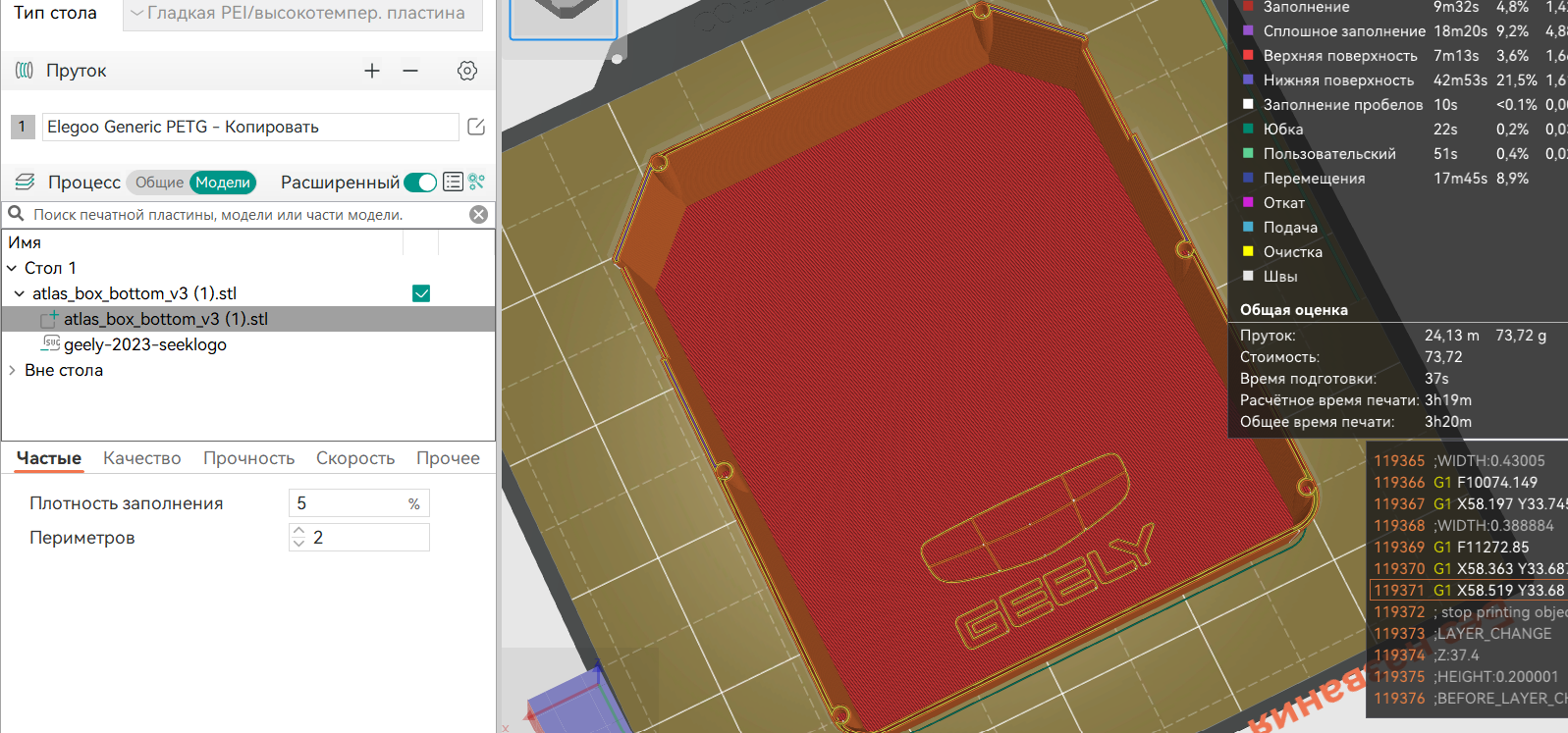Select the Модели process button
Screen dimensions: 1568x733
[223, 183]
